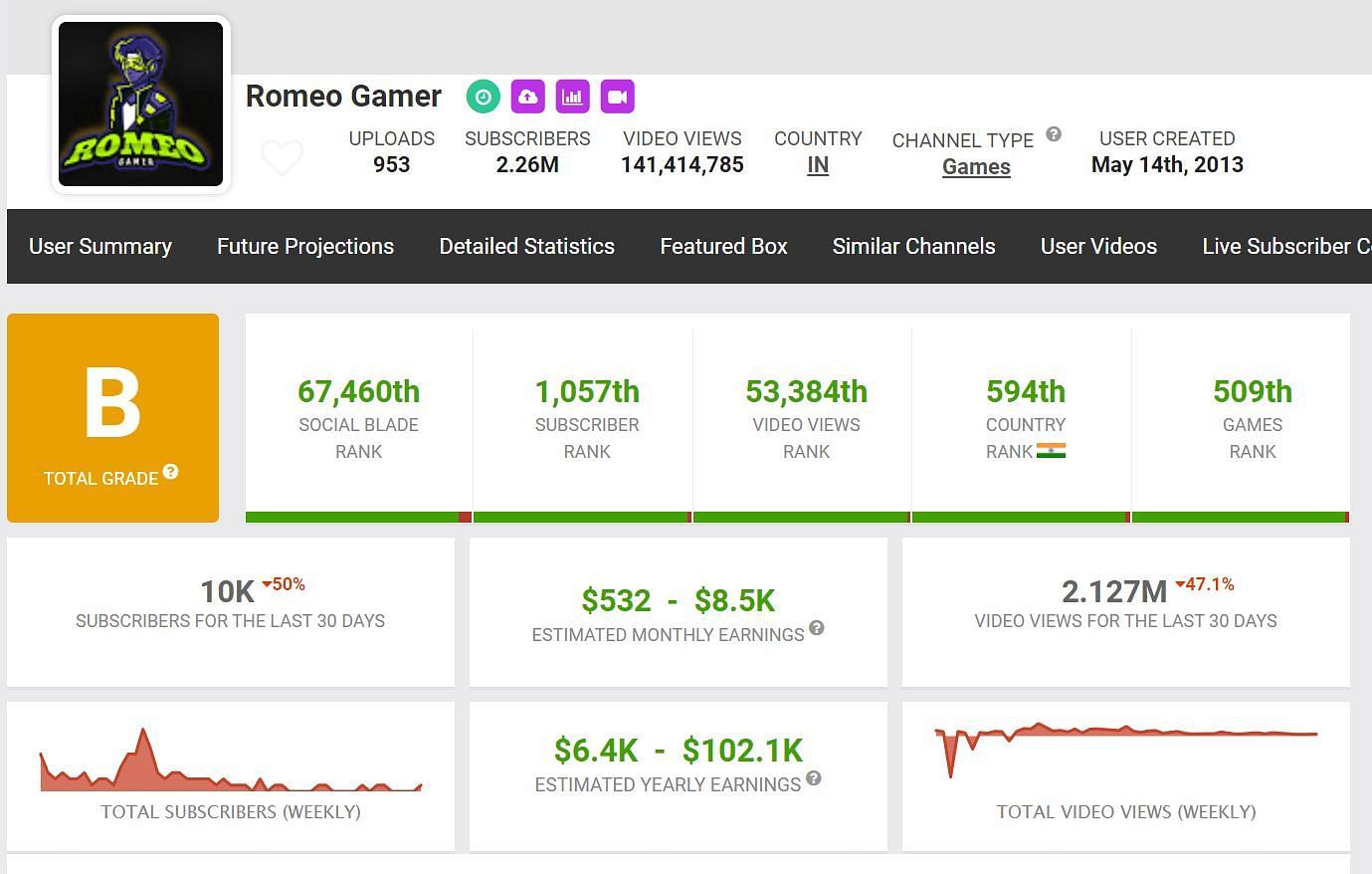Viewport: 1372px width, 874px height.
Task: Open the Live Subscriber Count tab
Action: click(1285, 246)
